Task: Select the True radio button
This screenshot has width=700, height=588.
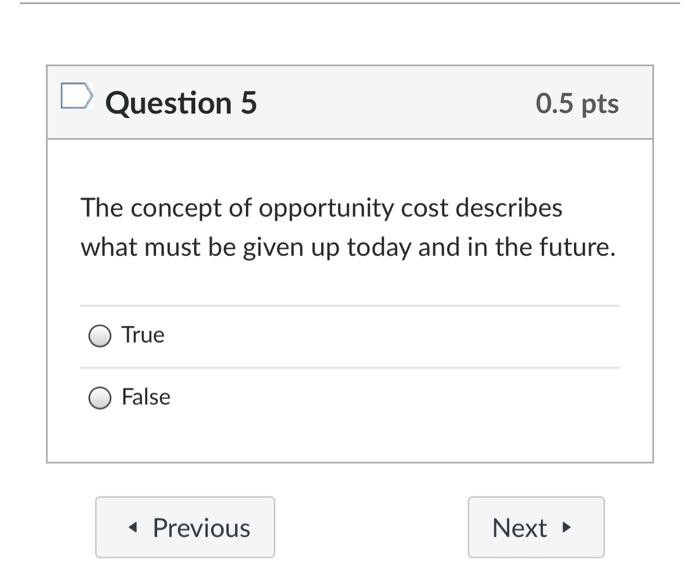Action: coord(100,336)
